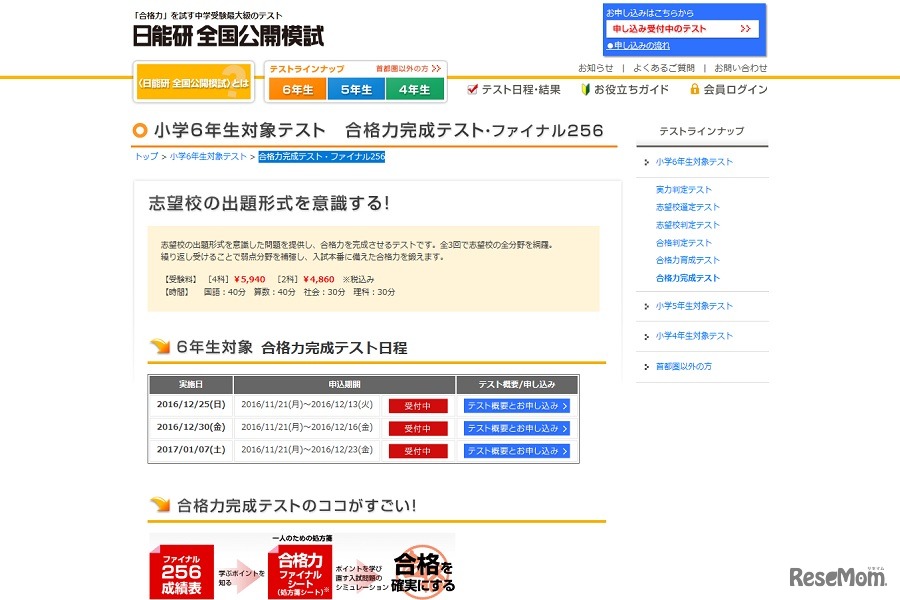
Task: Expand 小学5年生対象テスト in sidebar
Action: pos(694,306)
